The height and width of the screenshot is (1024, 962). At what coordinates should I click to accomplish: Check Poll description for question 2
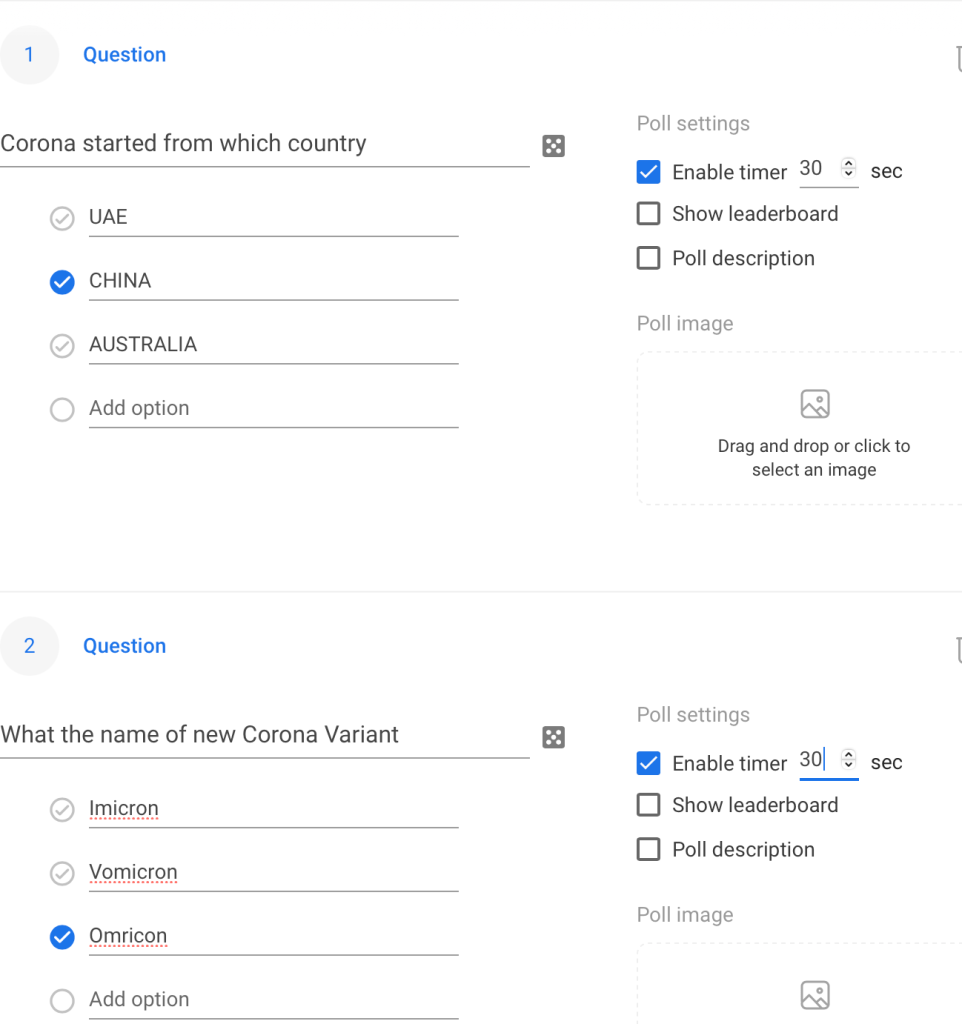(649, 850)
